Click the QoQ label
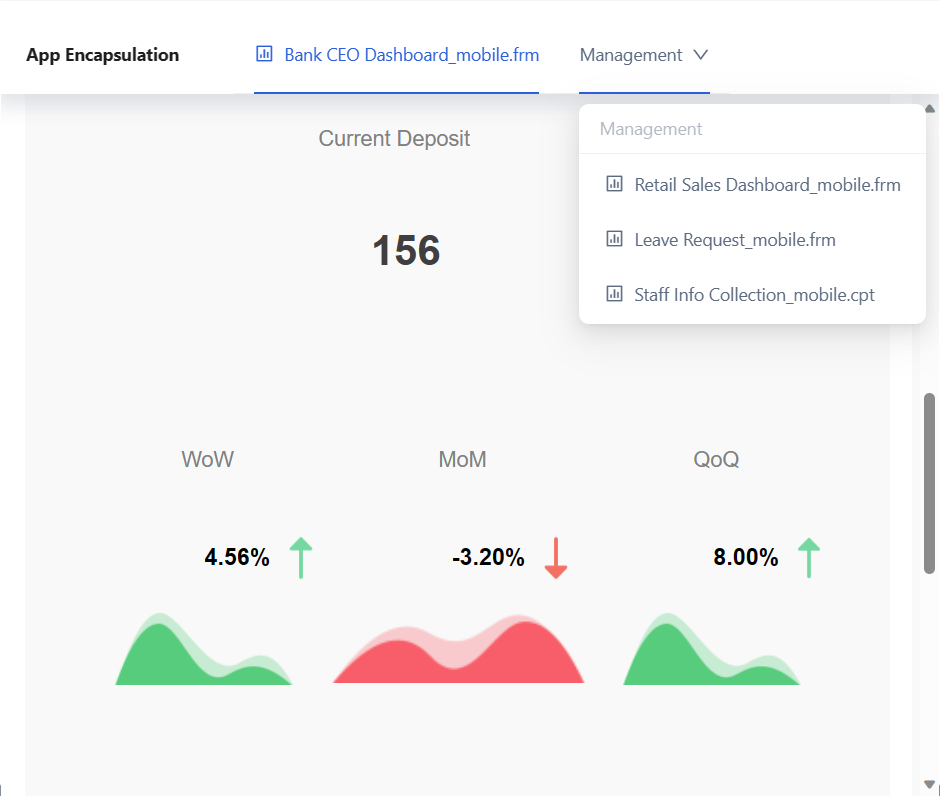 tap(716, 460)
